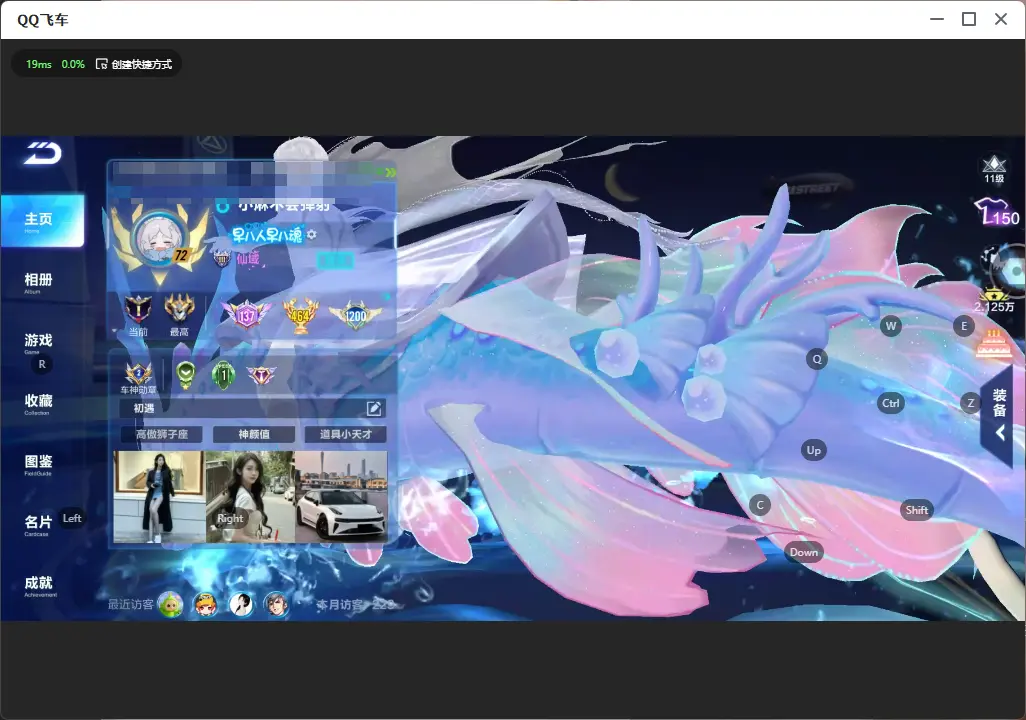Click the green double-arrow at card top
The height and width of the screenshot is (720, 1026).
point(391,172)
